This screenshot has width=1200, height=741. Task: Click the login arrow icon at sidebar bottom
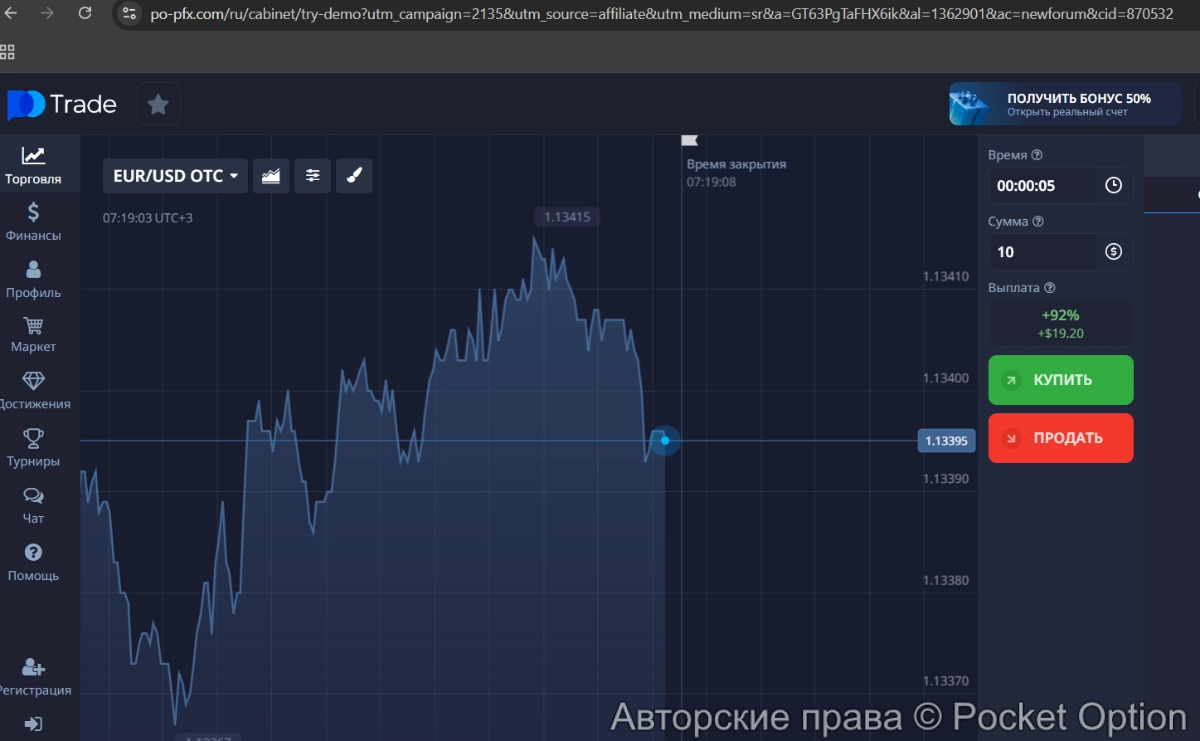(x=33, y=723)
